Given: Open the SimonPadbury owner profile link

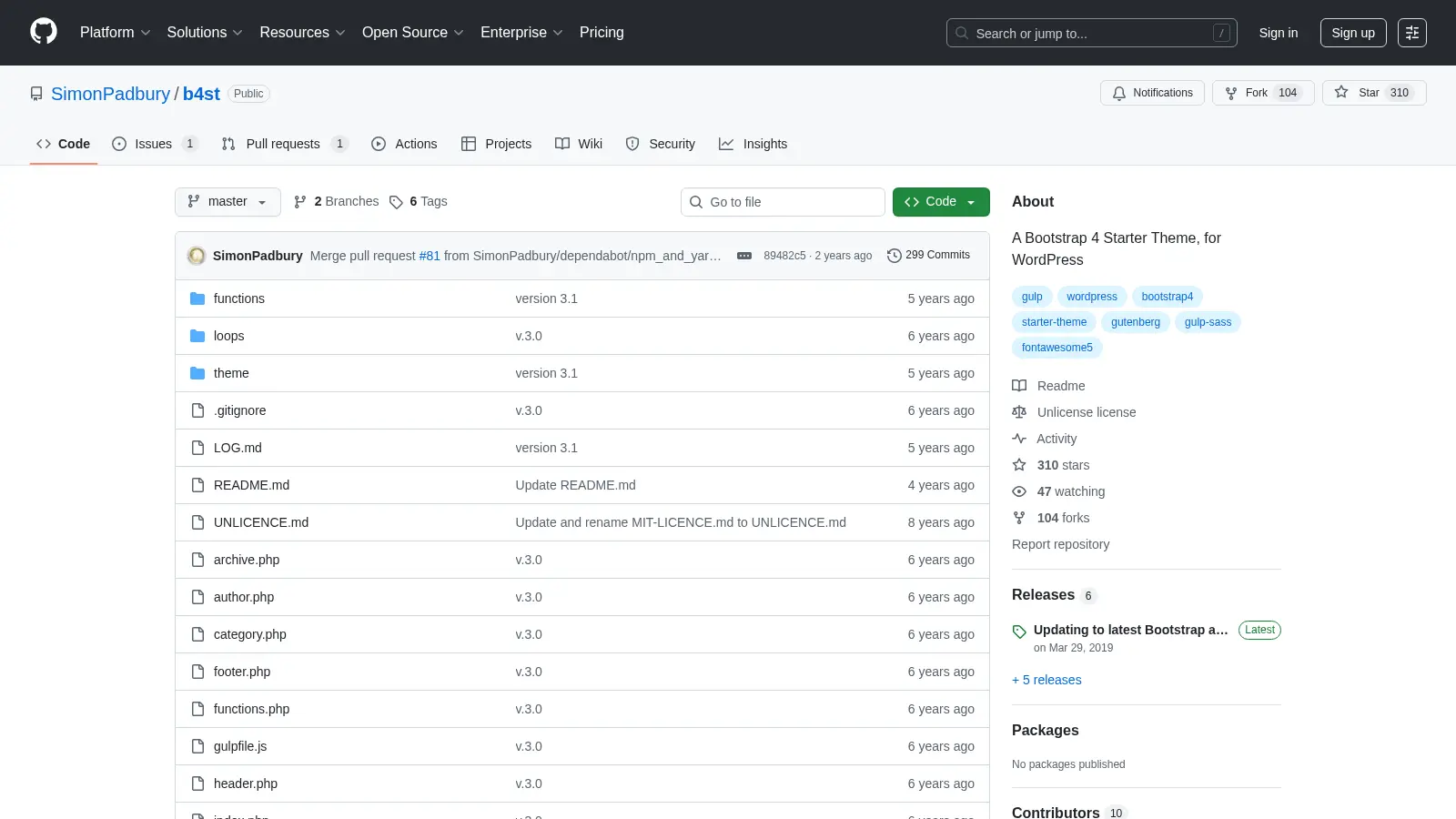Looking at the screenshot, I should point(110,94).
